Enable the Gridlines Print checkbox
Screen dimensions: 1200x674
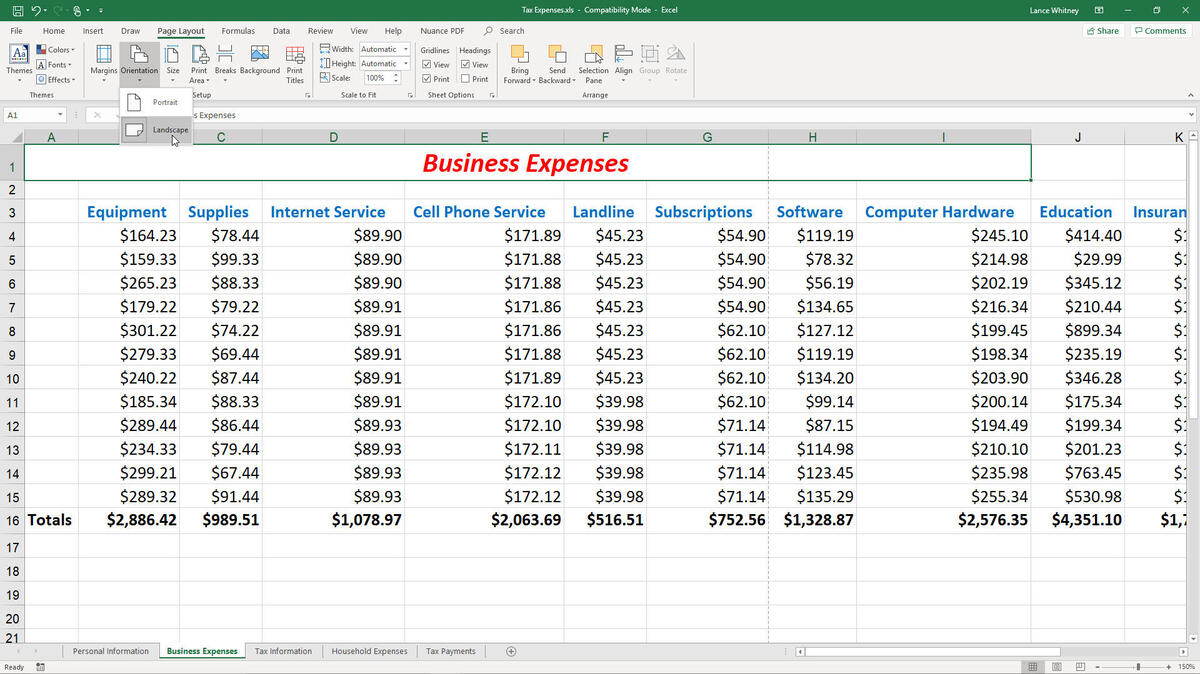428,79
